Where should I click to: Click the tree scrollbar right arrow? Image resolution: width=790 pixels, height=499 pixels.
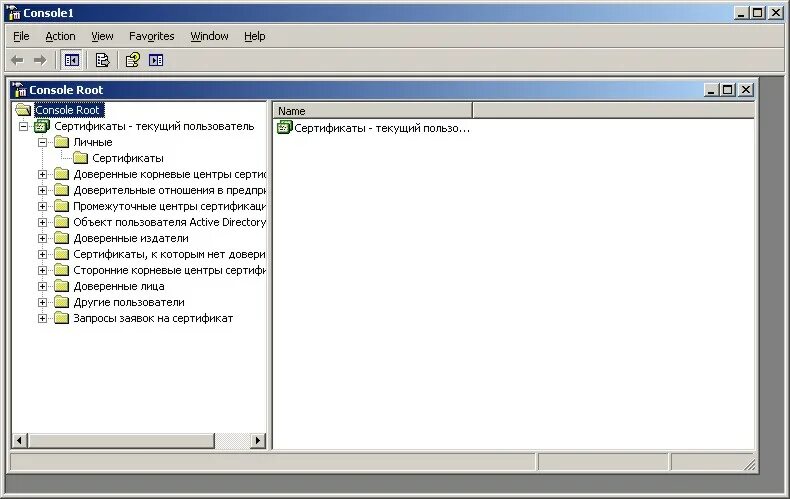(258, 441)
